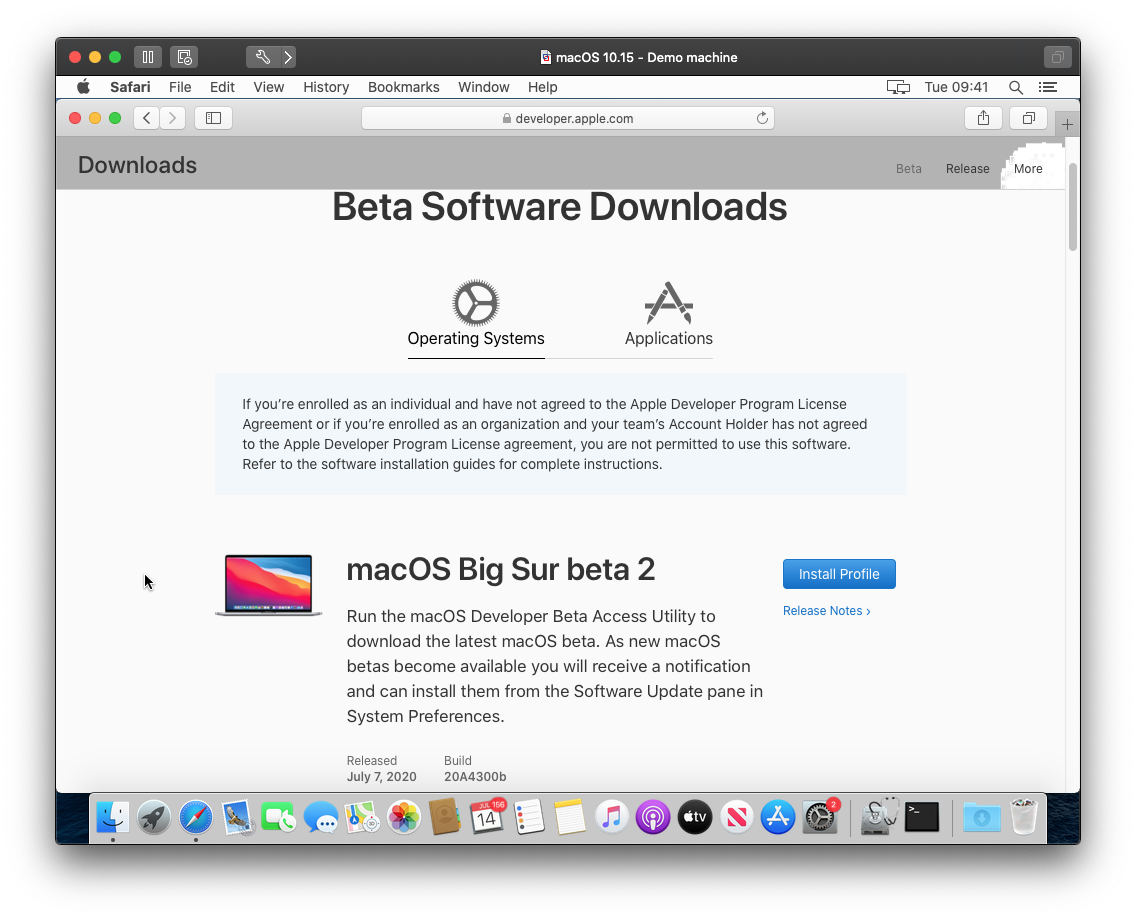Open Finder from the Dock
This screenshot has width=1136, height=918.
(113, 817)
